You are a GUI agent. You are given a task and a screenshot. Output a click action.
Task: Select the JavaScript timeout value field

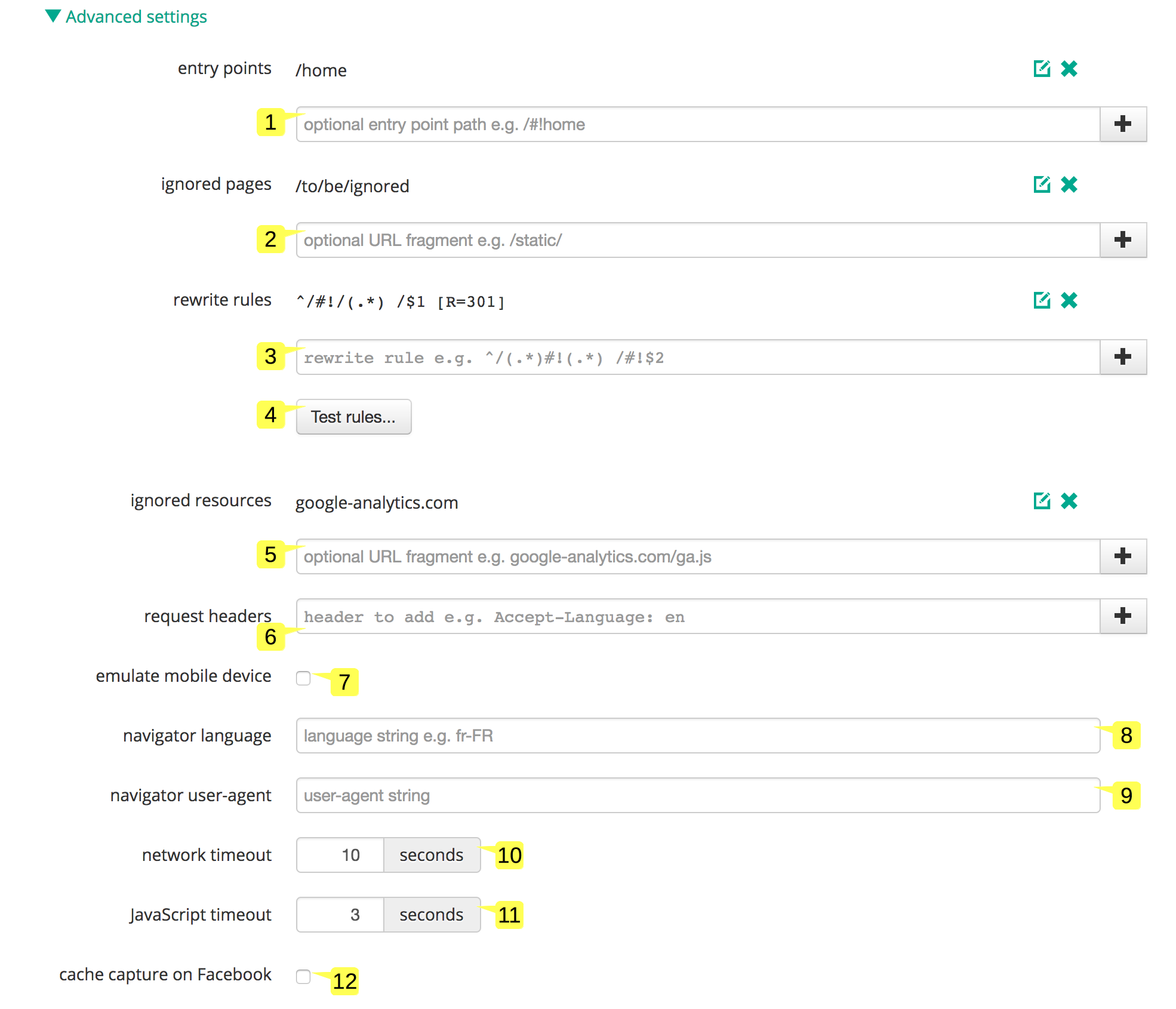click(339, 915)
